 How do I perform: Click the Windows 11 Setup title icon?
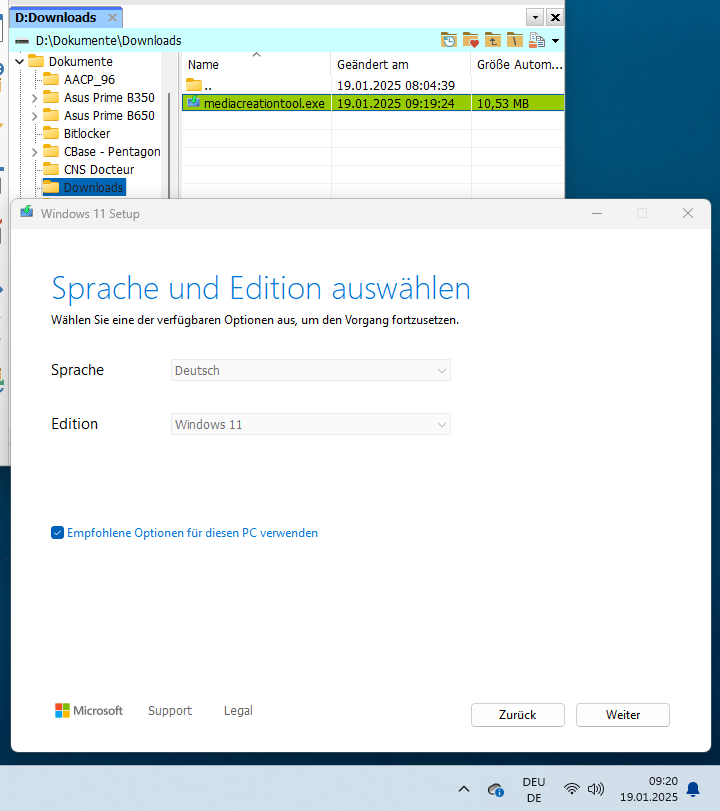[26, 213]
